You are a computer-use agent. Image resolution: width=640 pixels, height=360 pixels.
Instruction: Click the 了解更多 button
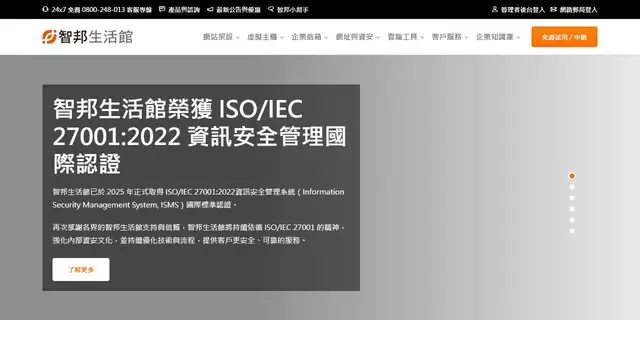point(81,269)
